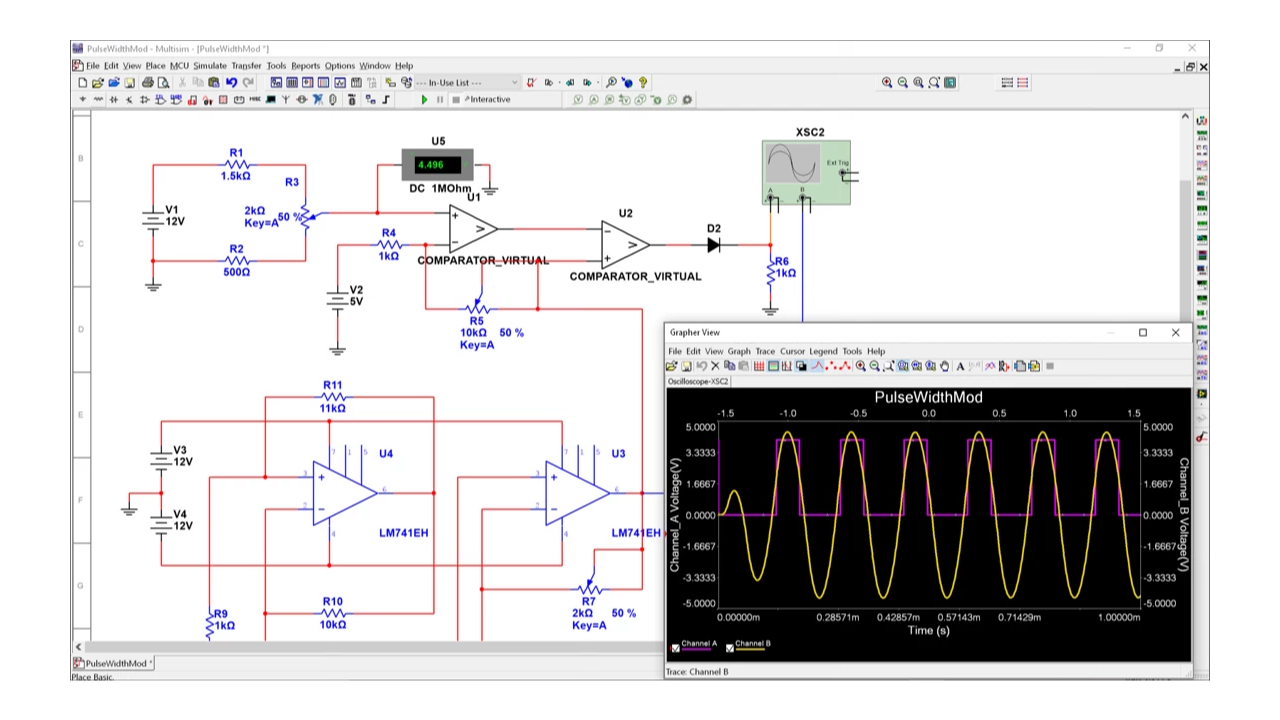
Task: Click the yellow Help question mark icon
Action: click(643, 83)
